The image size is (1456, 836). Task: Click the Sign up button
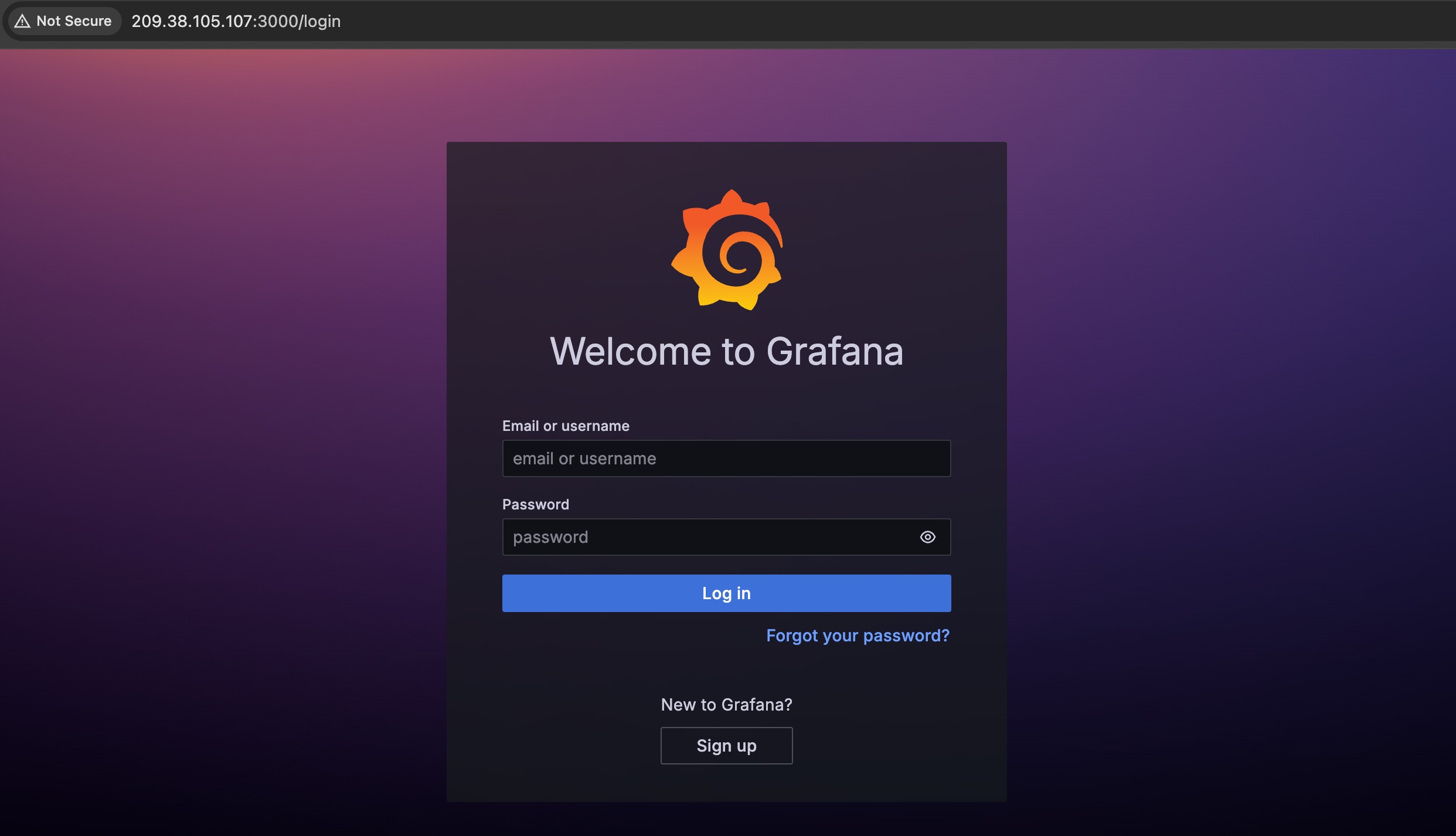pyautogui.click(x=726, y=745)
